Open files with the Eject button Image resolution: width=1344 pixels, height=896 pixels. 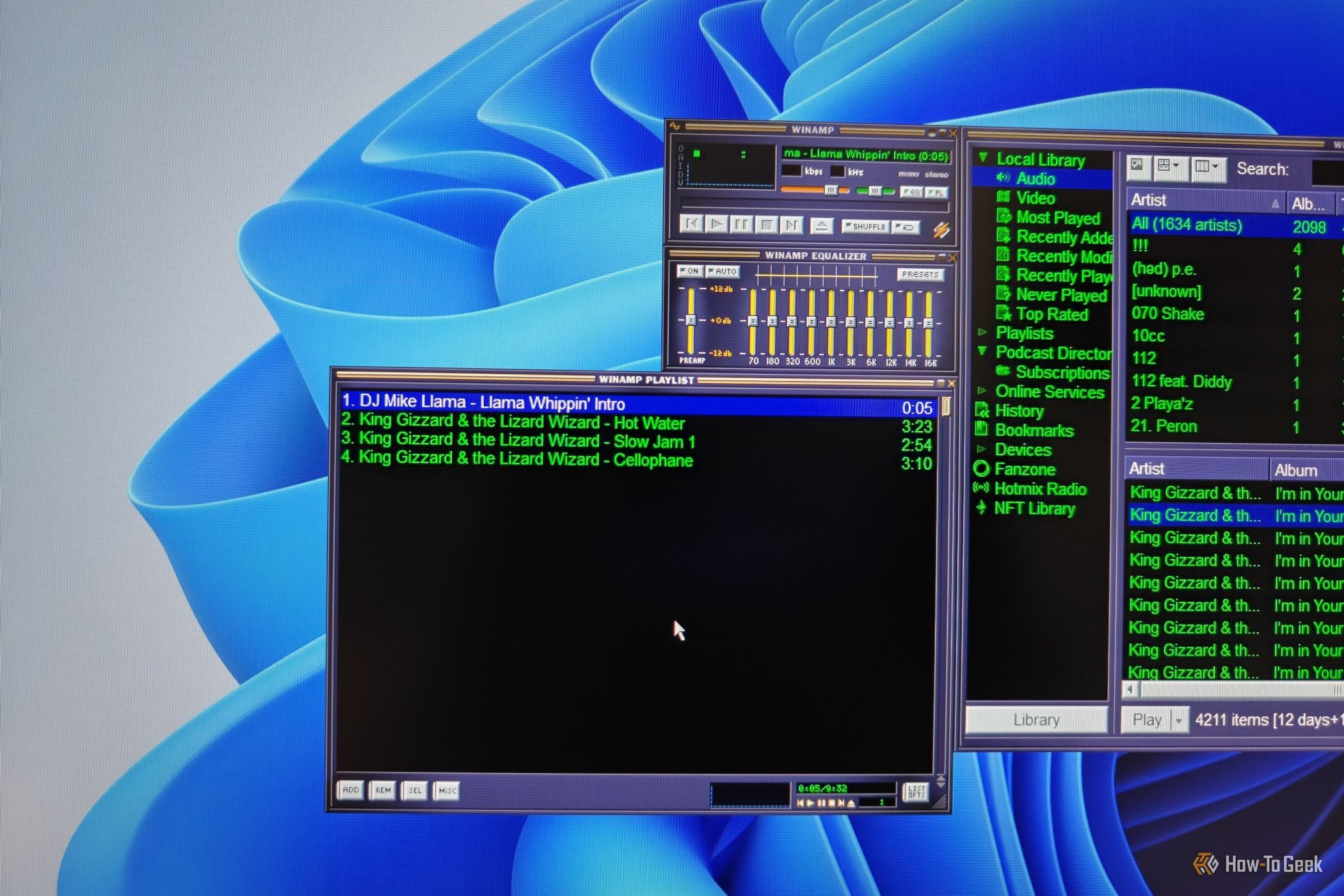click(x=822, y=226)
